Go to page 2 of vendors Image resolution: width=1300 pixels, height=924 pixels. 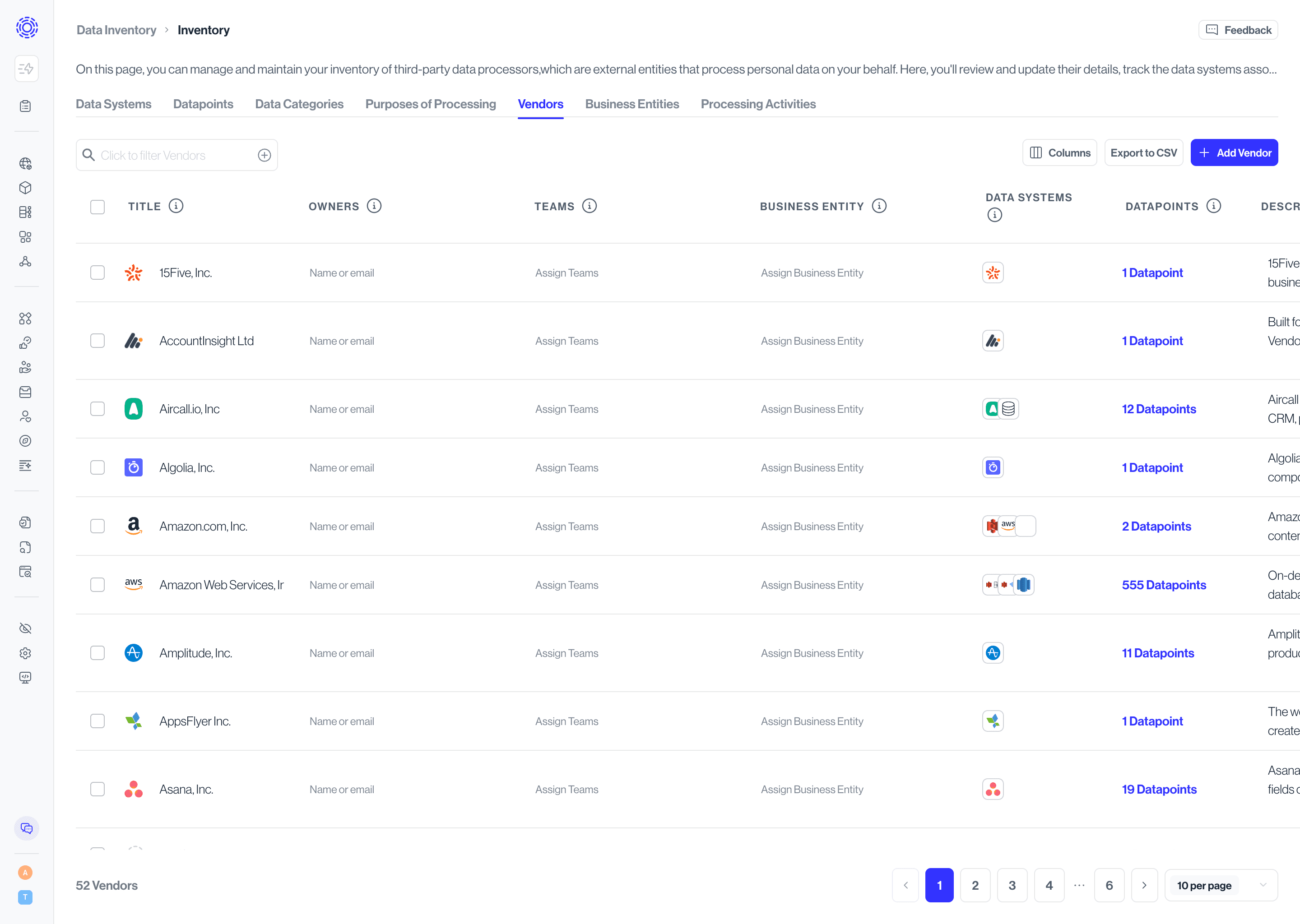[x=975, y=886]
